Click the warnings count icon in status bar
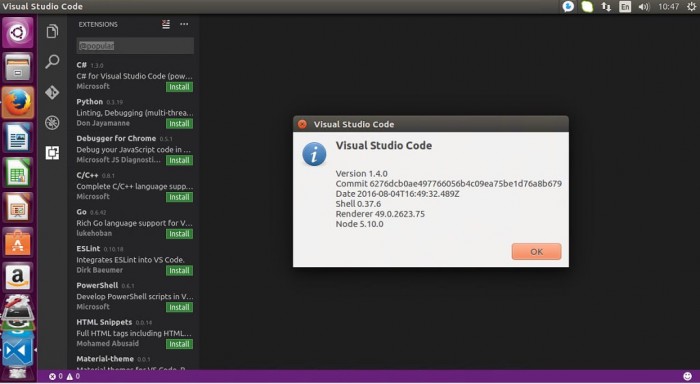Image resolution: width=700 pixels, height=384 pixels. click(70, 376)
